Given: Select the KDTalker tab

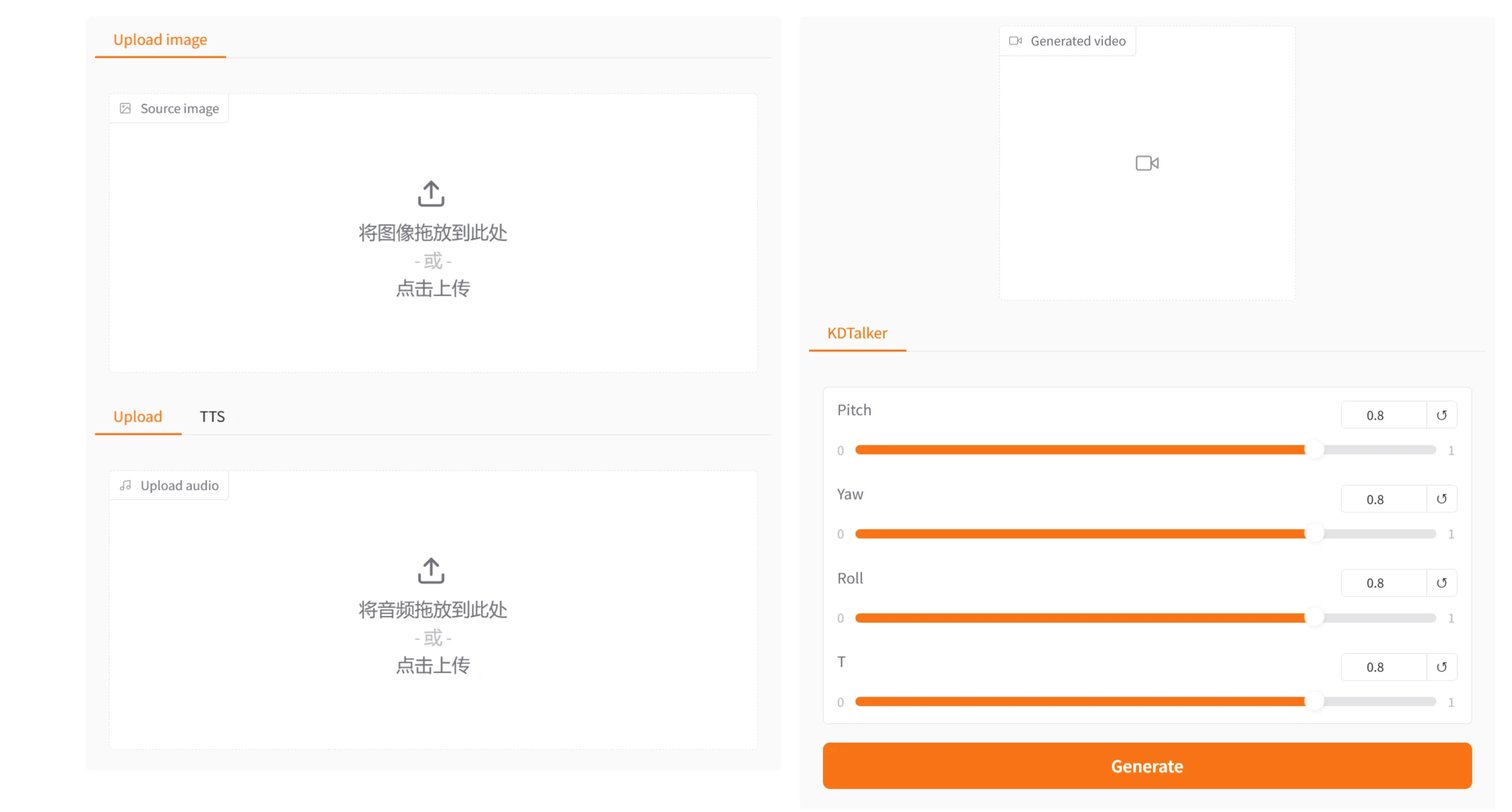Looking at the screenshot, I should [857, 333].
